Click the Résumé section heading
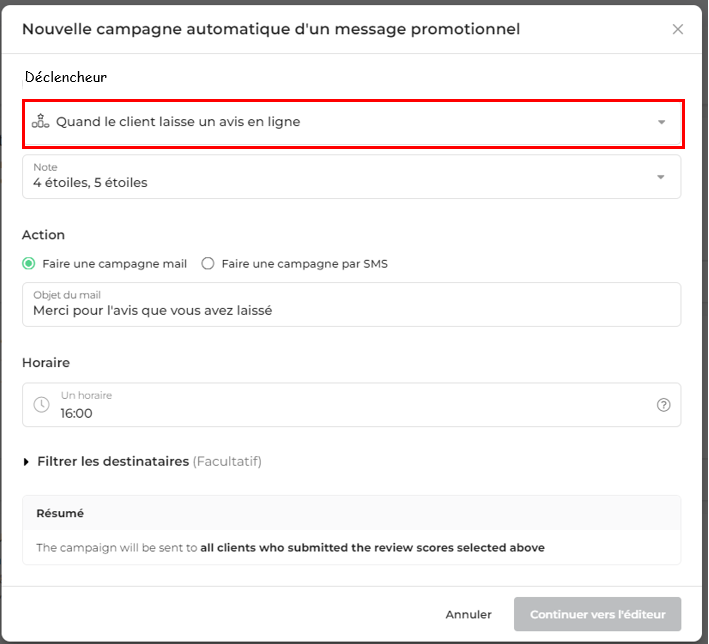The width and height of the screenshot is (709, 644). [x=60, y=513]
